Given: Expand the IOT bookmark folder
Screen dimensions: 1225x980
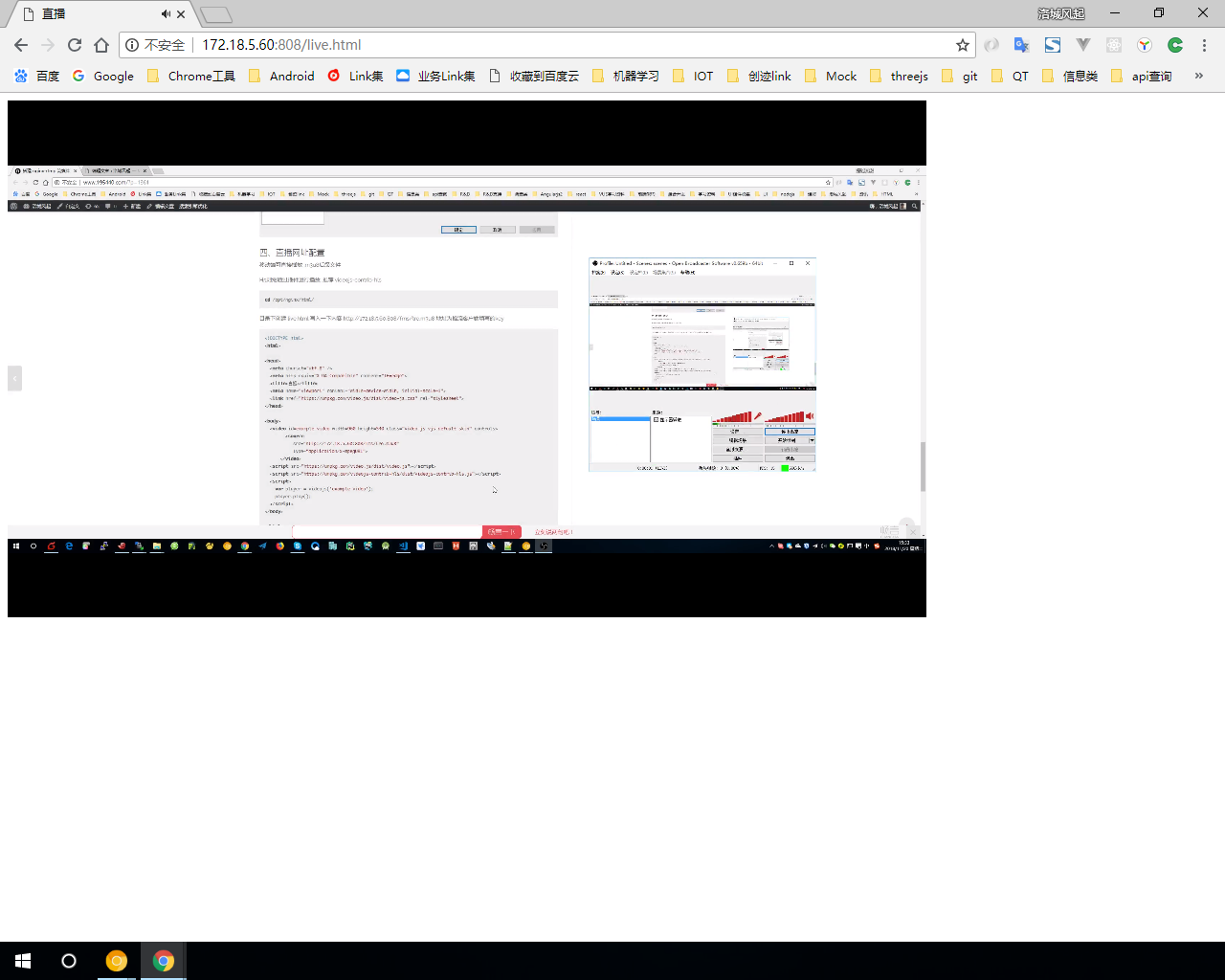Looking at the screenshot, I should [x=693, y=76].
